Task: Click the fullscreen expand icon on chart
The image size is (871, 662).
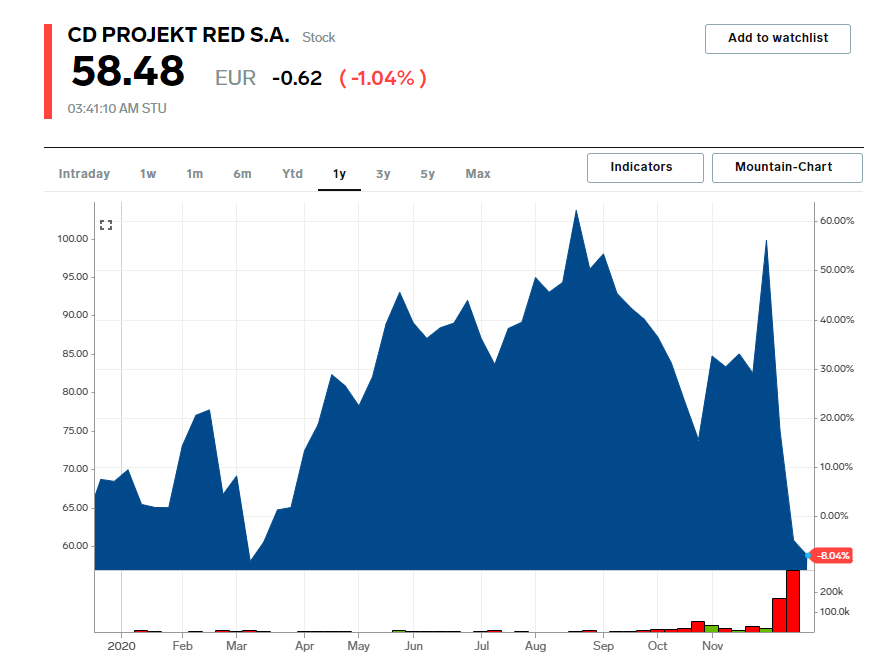Action: pyautogui.click(x=106, y=225)
